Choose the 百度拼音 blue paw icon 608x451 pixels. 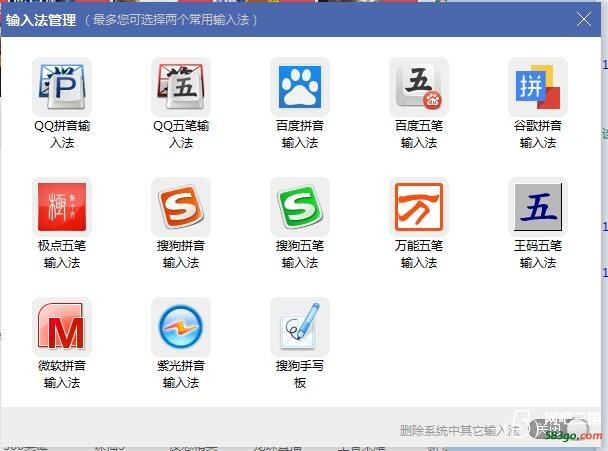pos(300,86)
